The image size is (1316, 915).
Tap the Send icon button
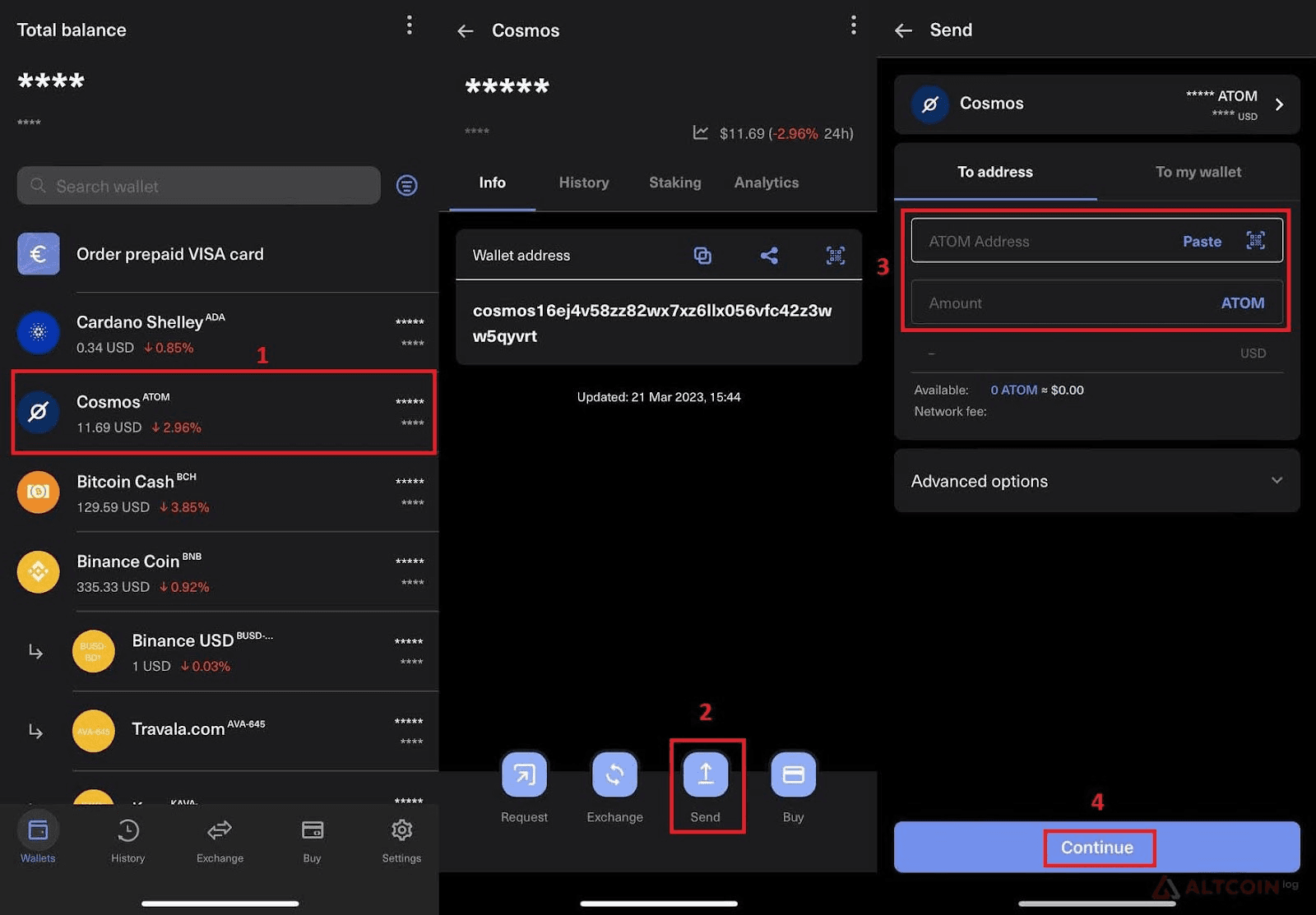[706, 774]
